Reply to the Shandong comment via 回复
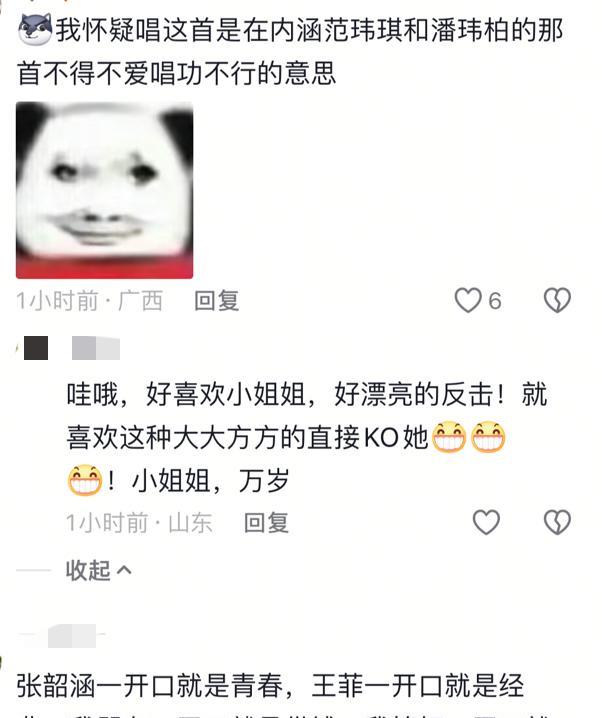Viewport: 602px width, 718px height. pos(266,522)
